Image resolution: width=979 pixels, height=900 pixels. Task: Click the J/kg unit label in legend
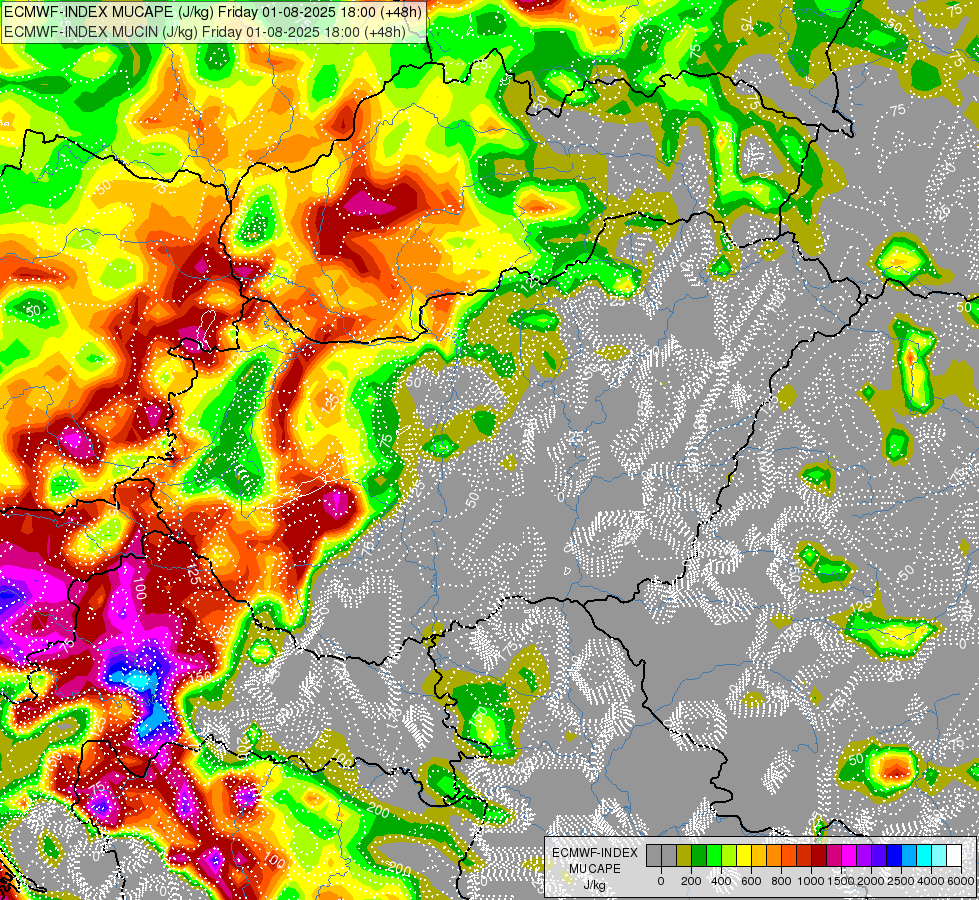pos(595,885)
